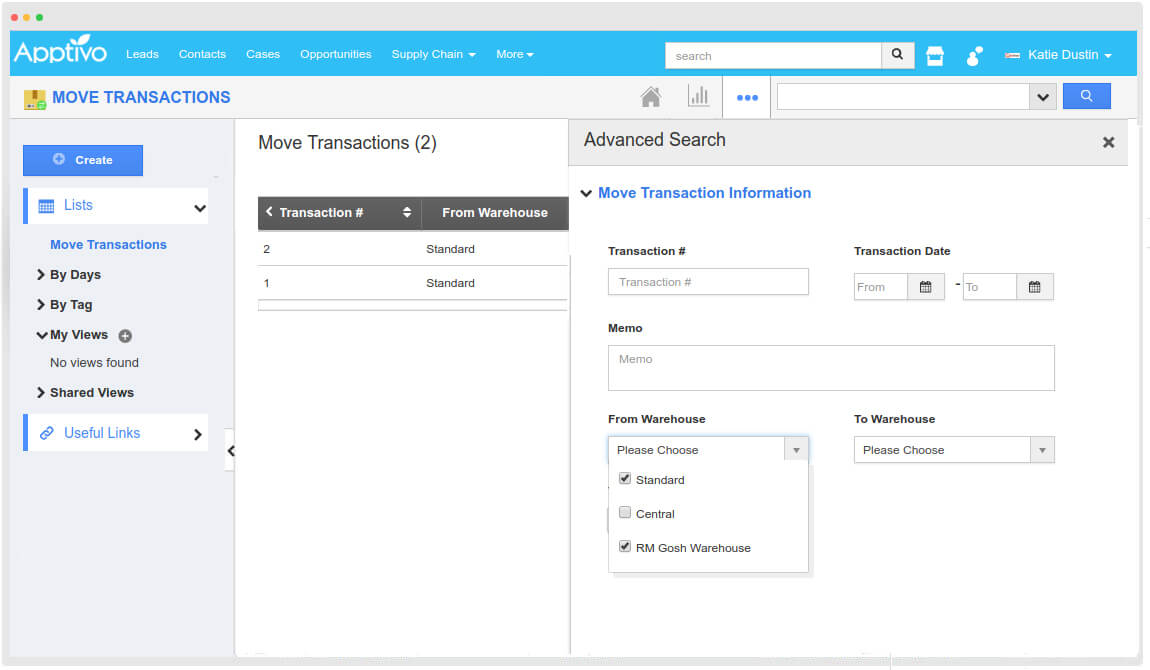Image resolution: width=1150 pixels, height=670 pixels.
Task: Uncheck the RM Gosh Warehouse checkbox
Action: 625,547
